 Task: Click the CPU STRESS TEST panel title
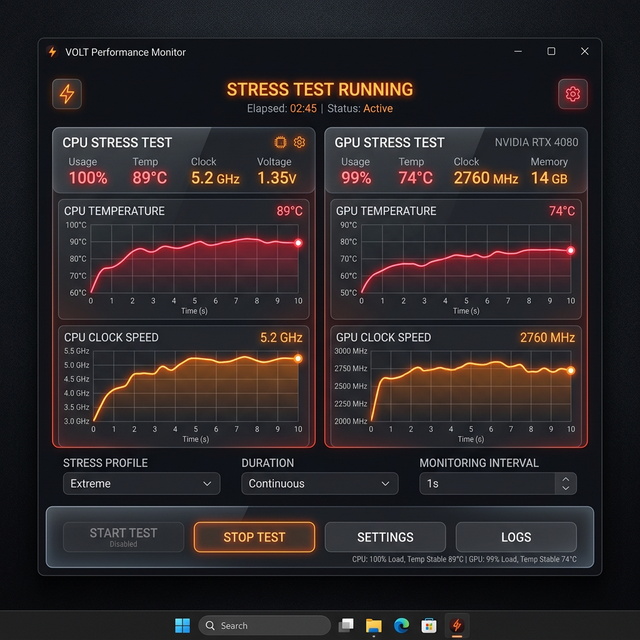(x=117, y=142)
